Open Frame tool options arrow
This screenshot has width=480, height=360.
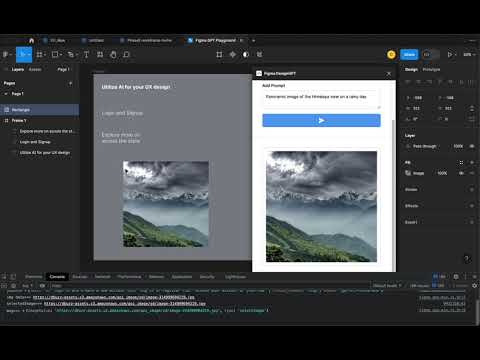pyautogui.click(x=45, y=54)
